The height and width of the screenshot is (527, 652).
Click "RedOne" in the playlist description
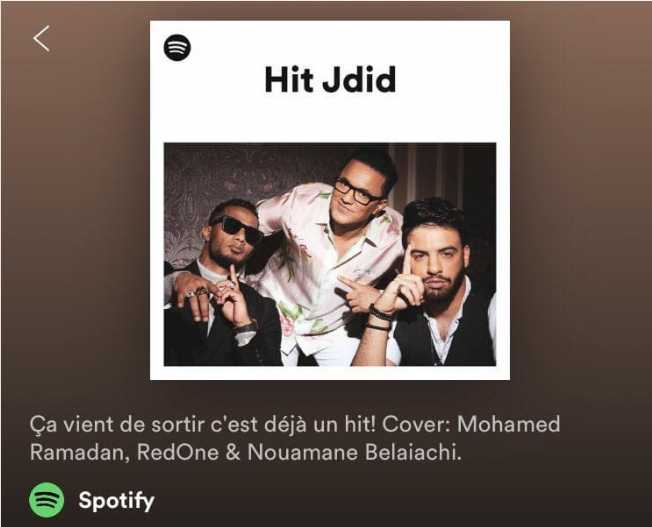[178, 452]
